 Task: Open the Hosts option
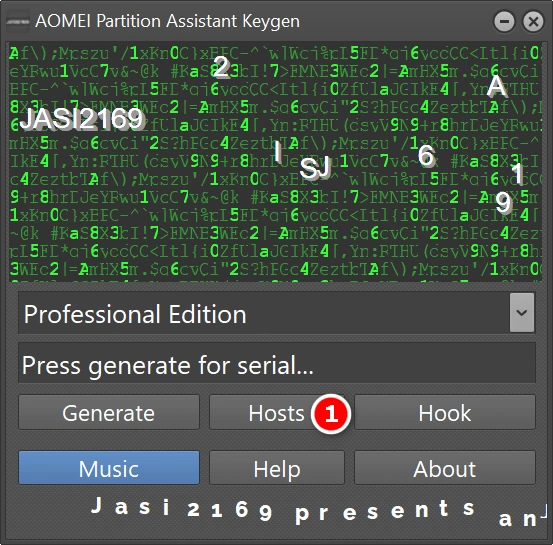coord(276,412)
